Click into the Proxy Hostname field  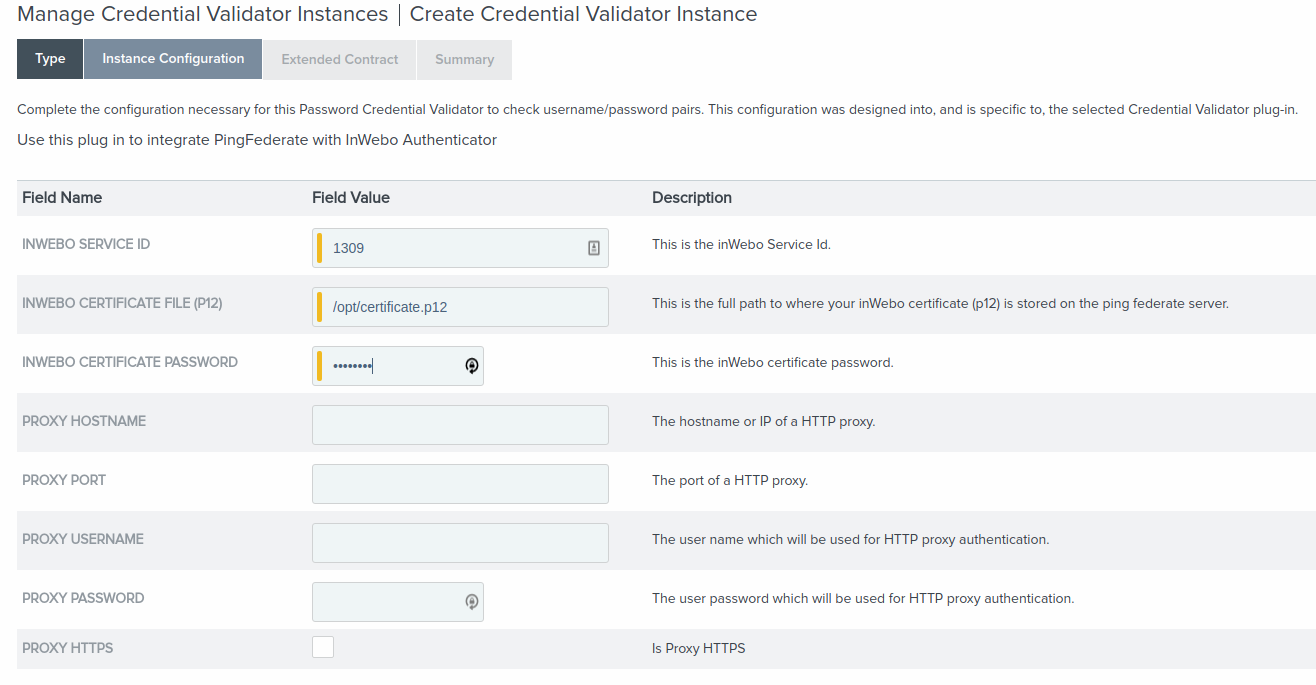[460, 425]
